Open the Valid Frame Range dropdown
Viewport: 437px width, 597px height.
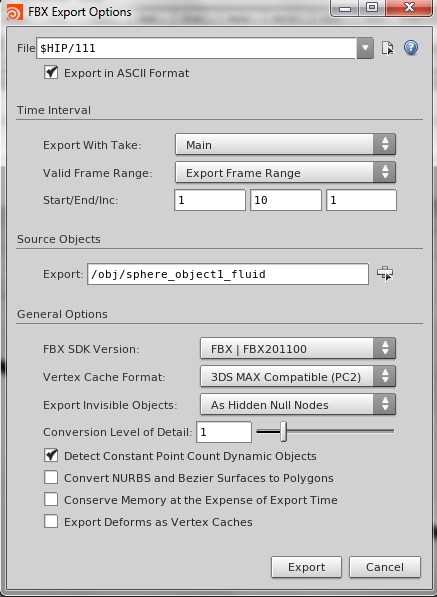tap(285, 172)
